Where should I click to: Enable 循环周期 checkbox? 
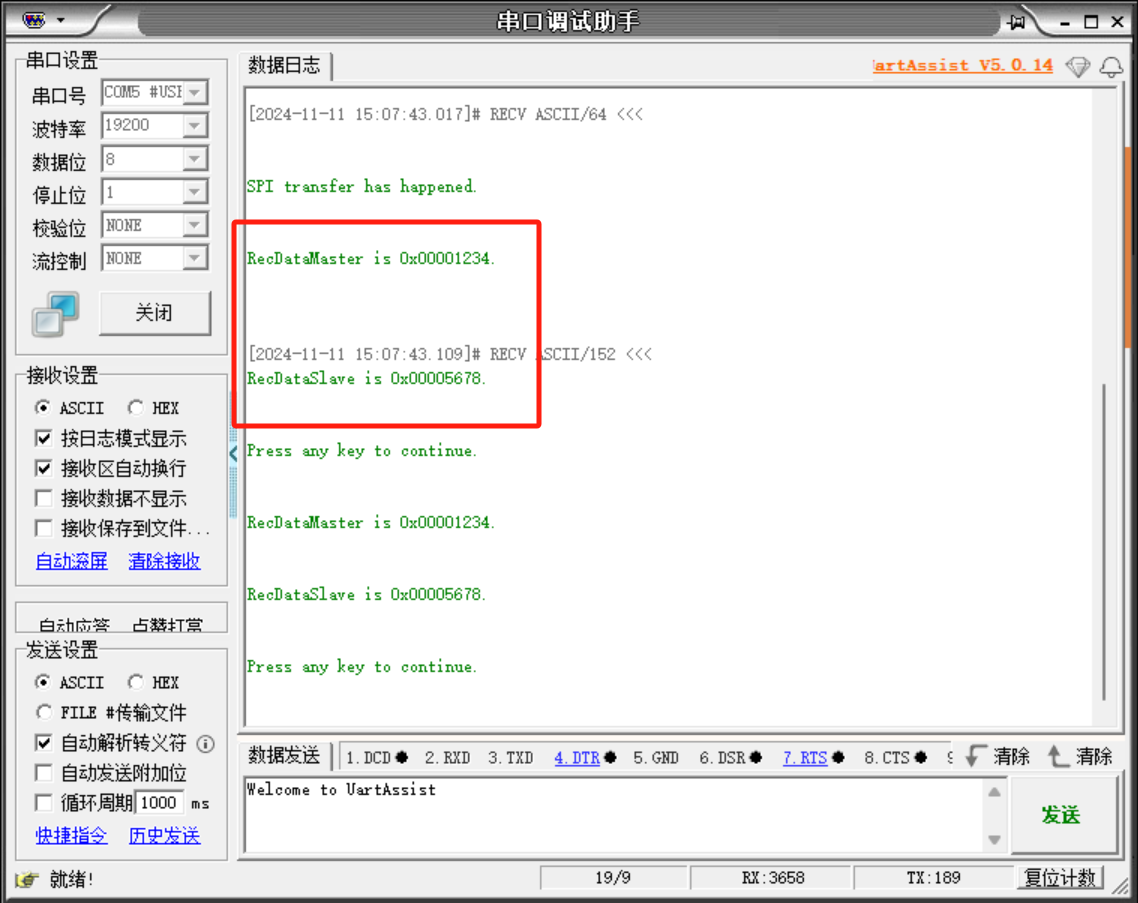pos(44,803)
